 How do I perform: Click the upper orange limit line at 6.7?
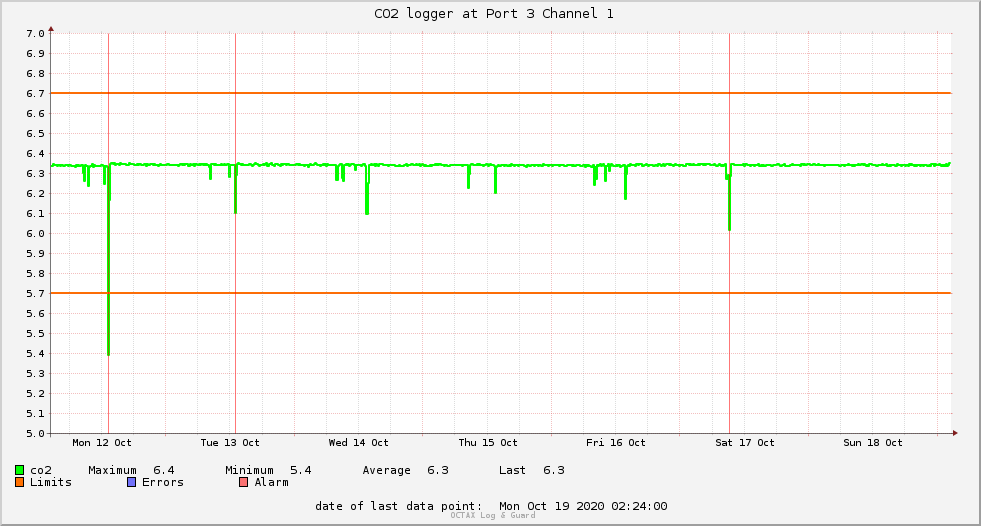501,93
